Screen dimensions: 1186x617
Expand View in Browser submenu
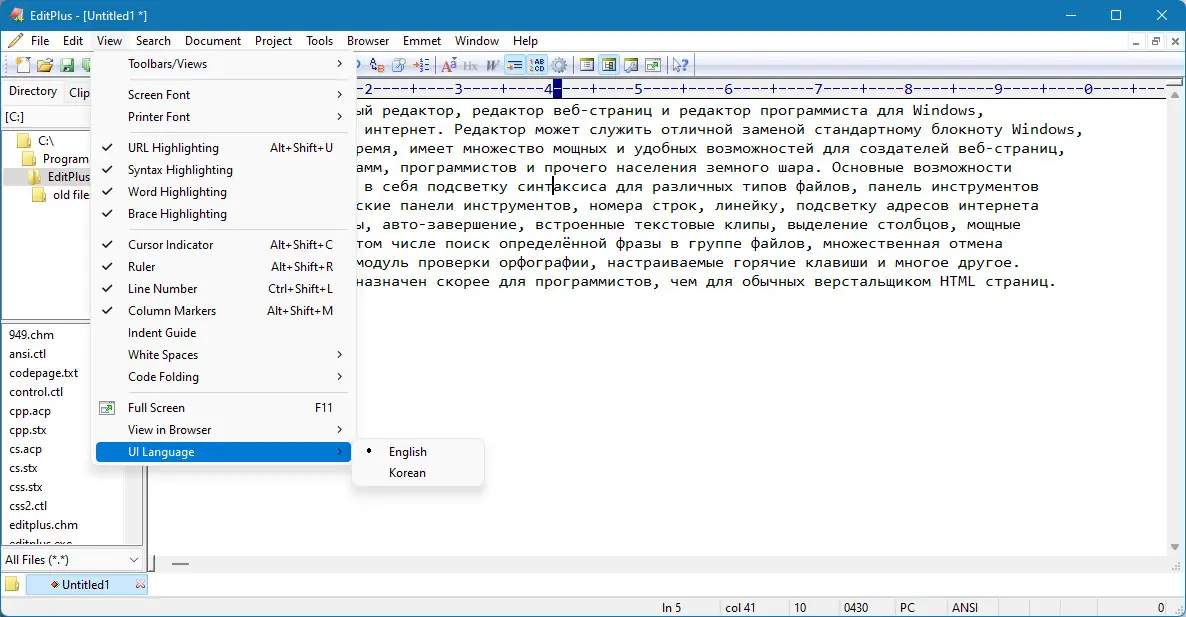click(x=223, y=430)
